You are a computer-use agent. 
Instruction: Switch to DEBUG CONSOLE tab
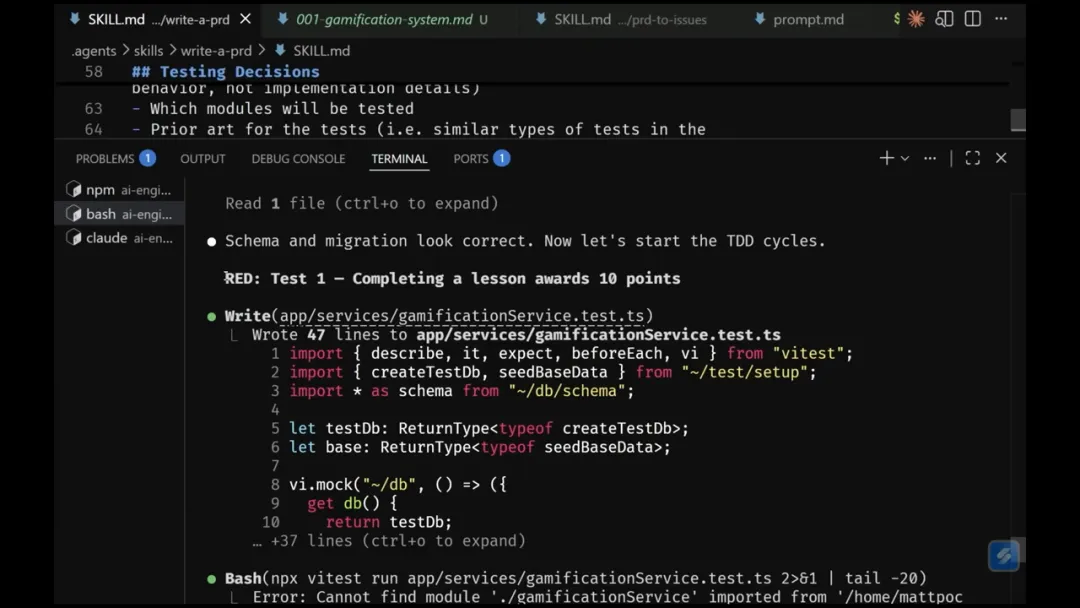tap(298, 158)
